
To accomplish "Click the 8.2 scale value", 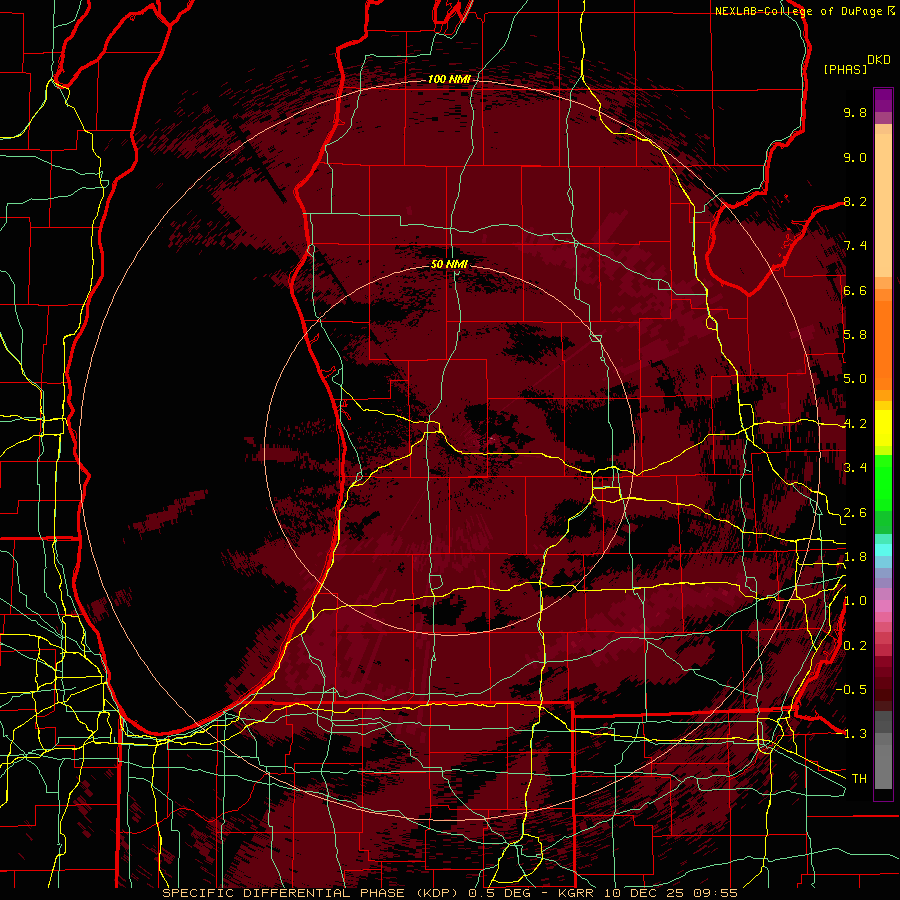I will coord(855,201).
